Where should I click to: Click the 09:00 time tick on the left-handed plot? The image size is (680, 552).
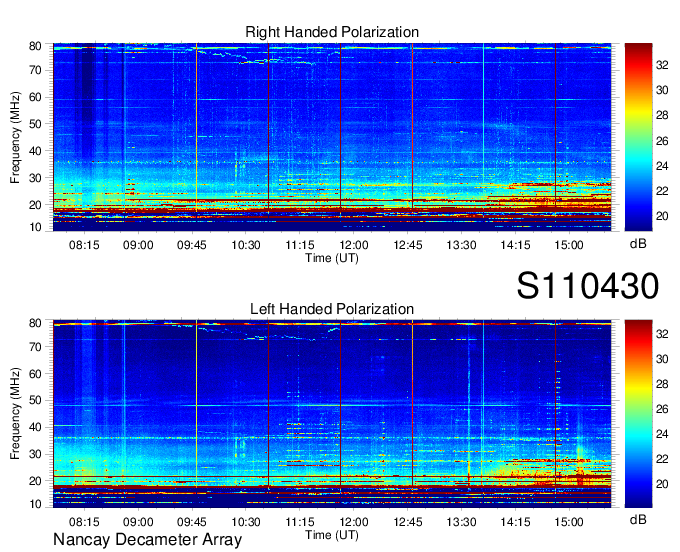[138, 522]
